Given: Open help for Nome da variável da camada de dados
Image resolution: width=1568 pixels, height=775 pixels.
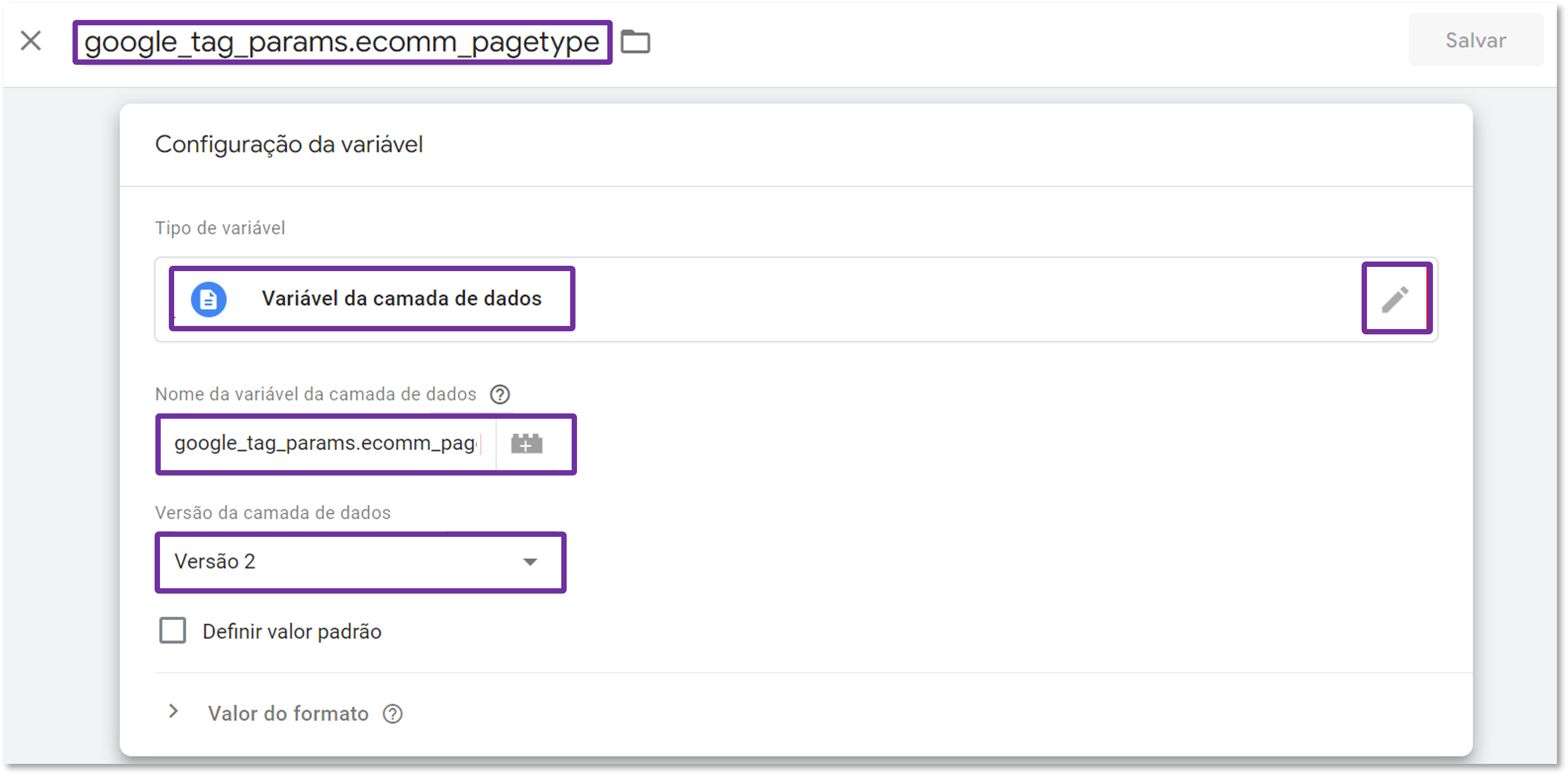Looking at the screenshot, I should pos(500,394).
